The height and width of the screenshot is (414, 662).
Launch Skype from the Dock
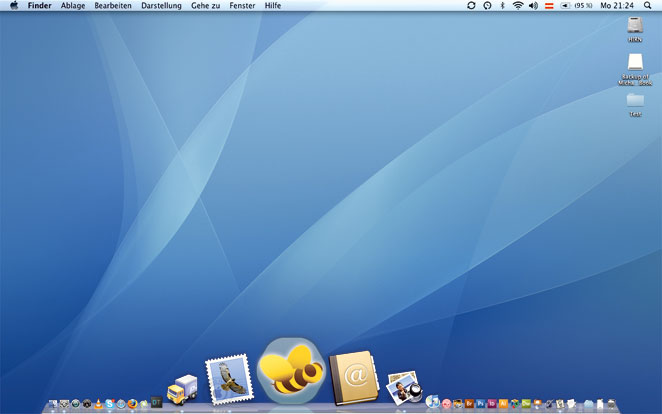point(109,404)
